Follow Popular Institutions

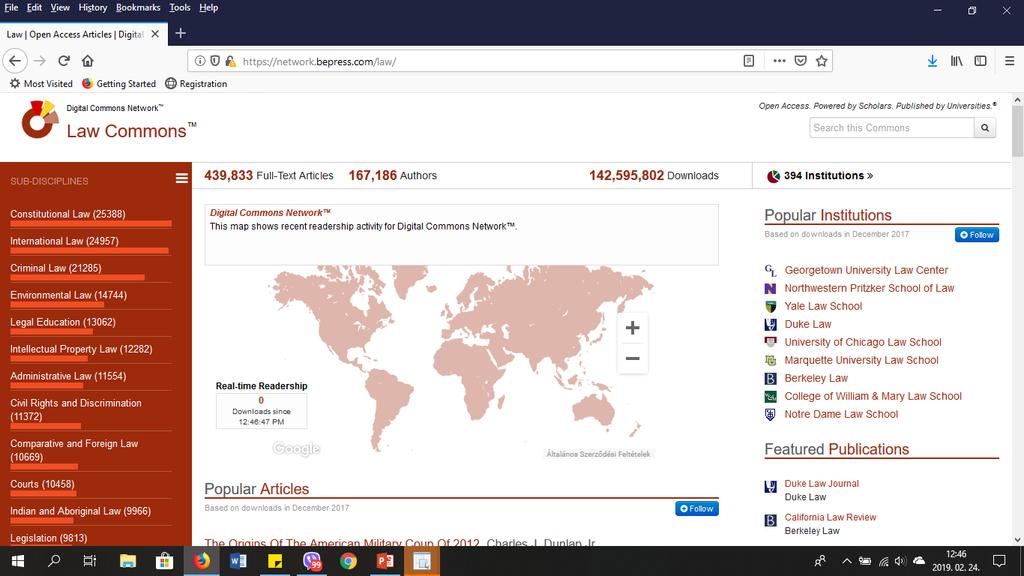(976, 234)
